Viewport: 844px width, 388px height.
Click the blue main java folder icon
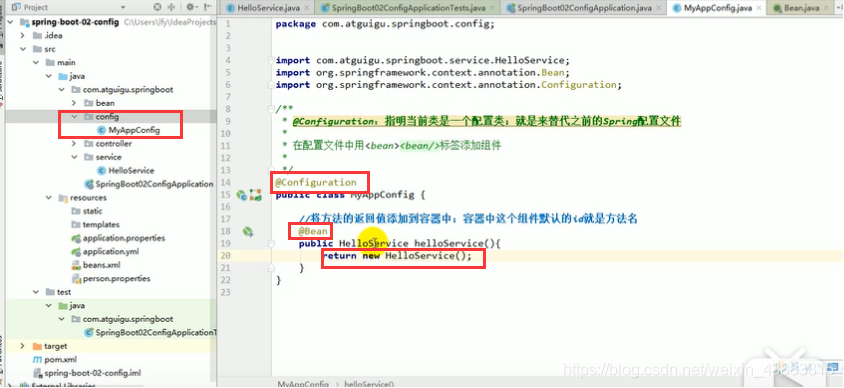click(x=63, y=76)
